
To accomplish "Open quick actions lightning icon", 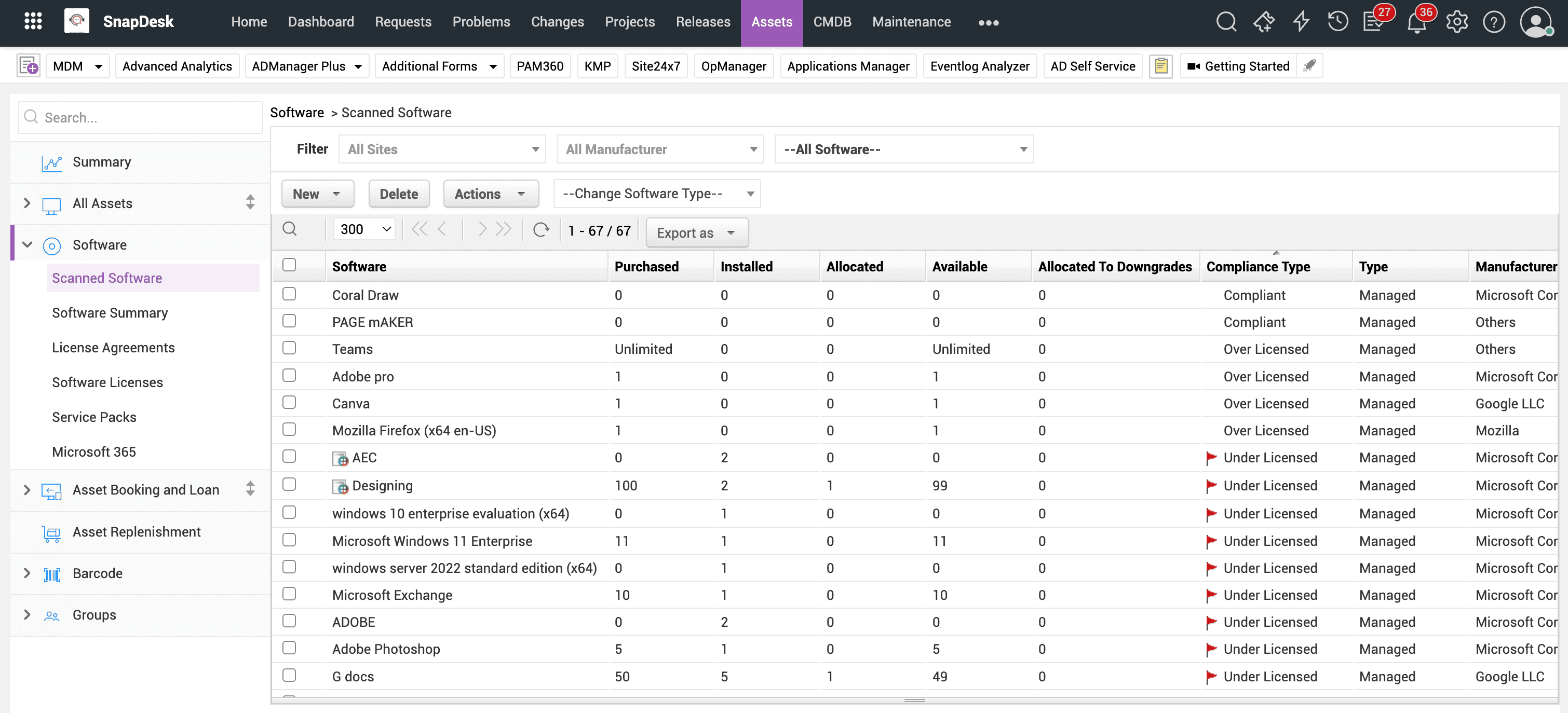I will point(1301,22).
